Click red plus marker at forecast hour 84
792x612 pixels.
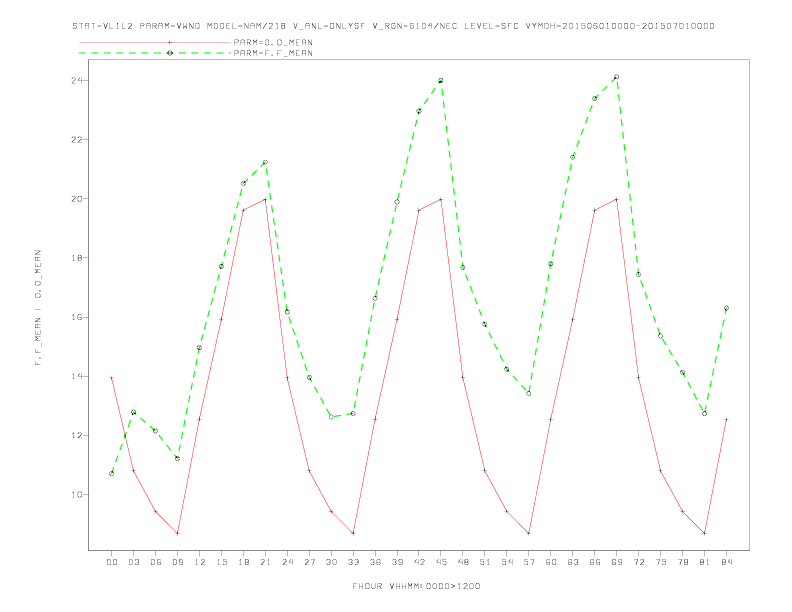point(726,419)
